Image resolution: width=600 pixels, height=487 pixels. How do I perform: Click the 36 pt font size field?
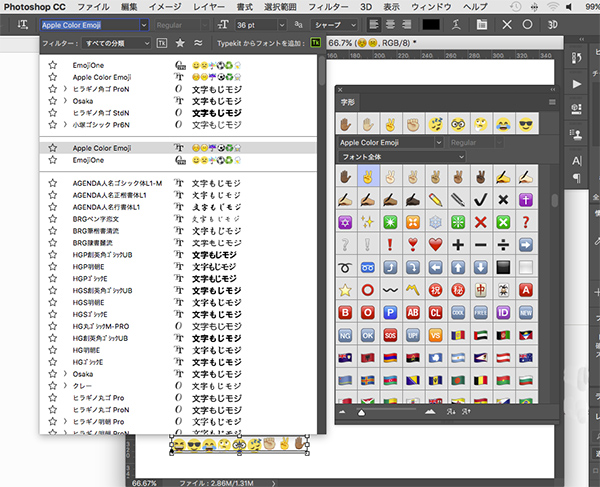point(256,25)
